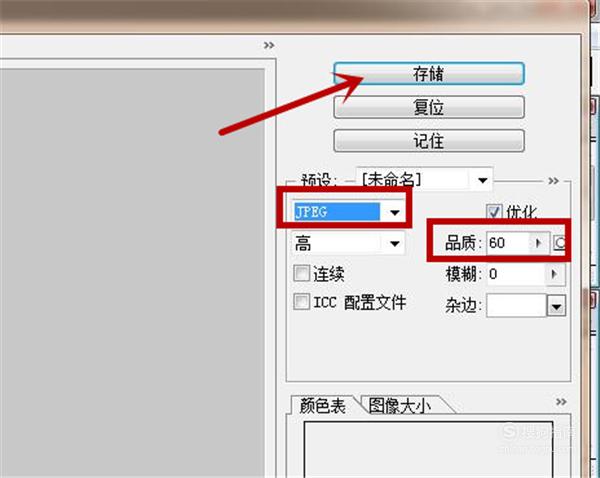Open the 高 quality level dropdown
This screenshot has width=600, height=478.
pos(348,243)
